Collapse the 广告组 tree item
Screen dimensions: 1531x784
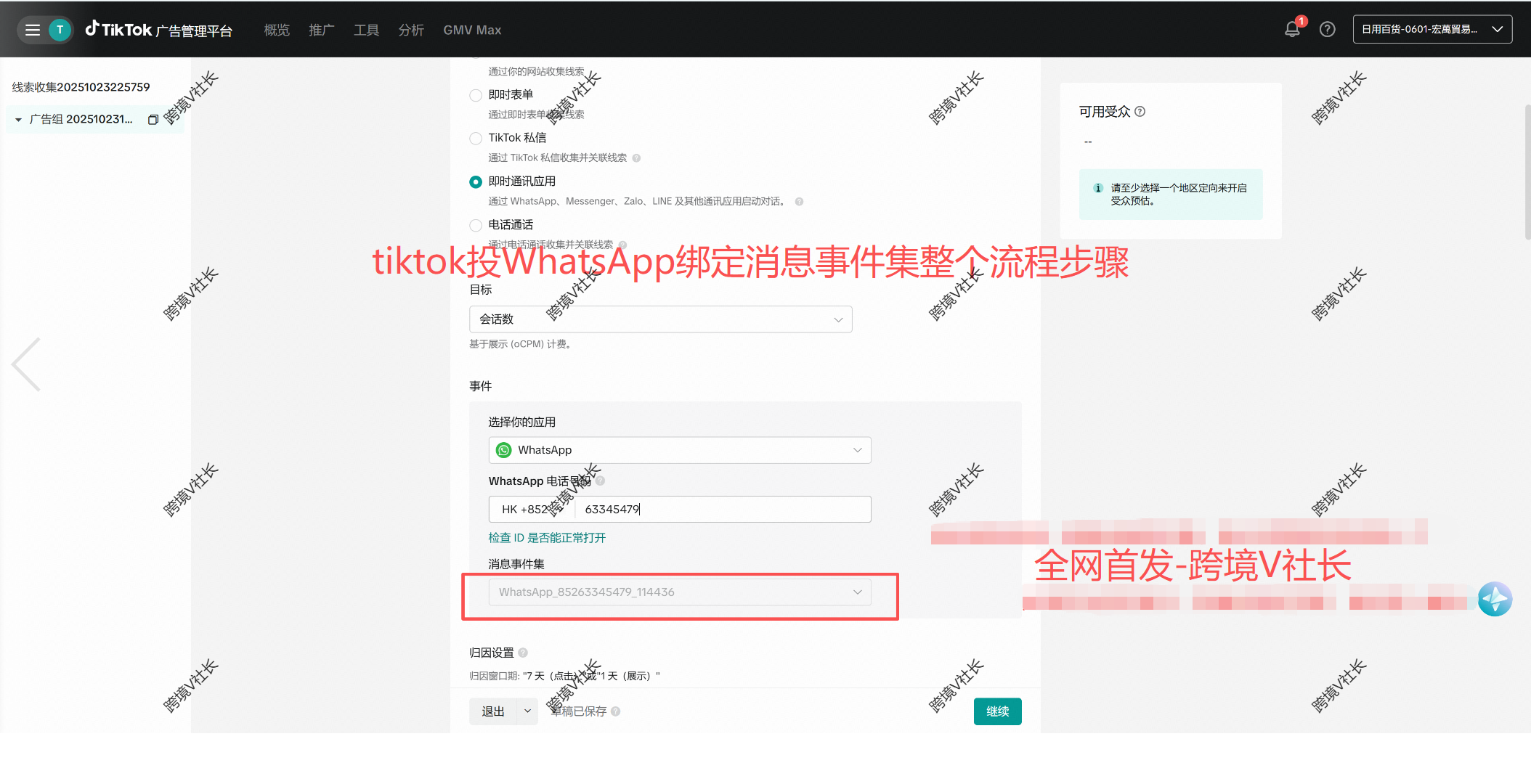coord(18,120)
